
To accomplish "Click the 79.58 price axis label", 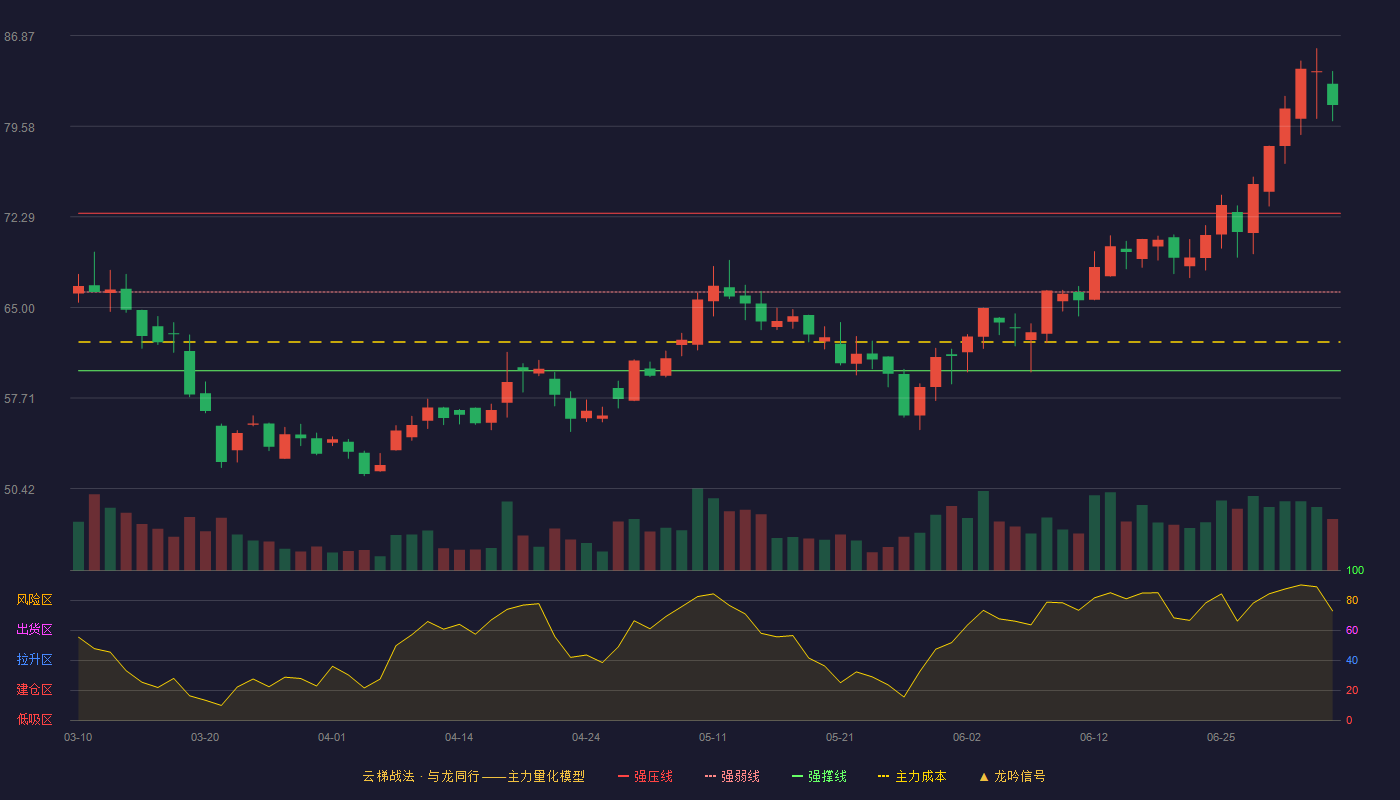I will tap(19, 128).
